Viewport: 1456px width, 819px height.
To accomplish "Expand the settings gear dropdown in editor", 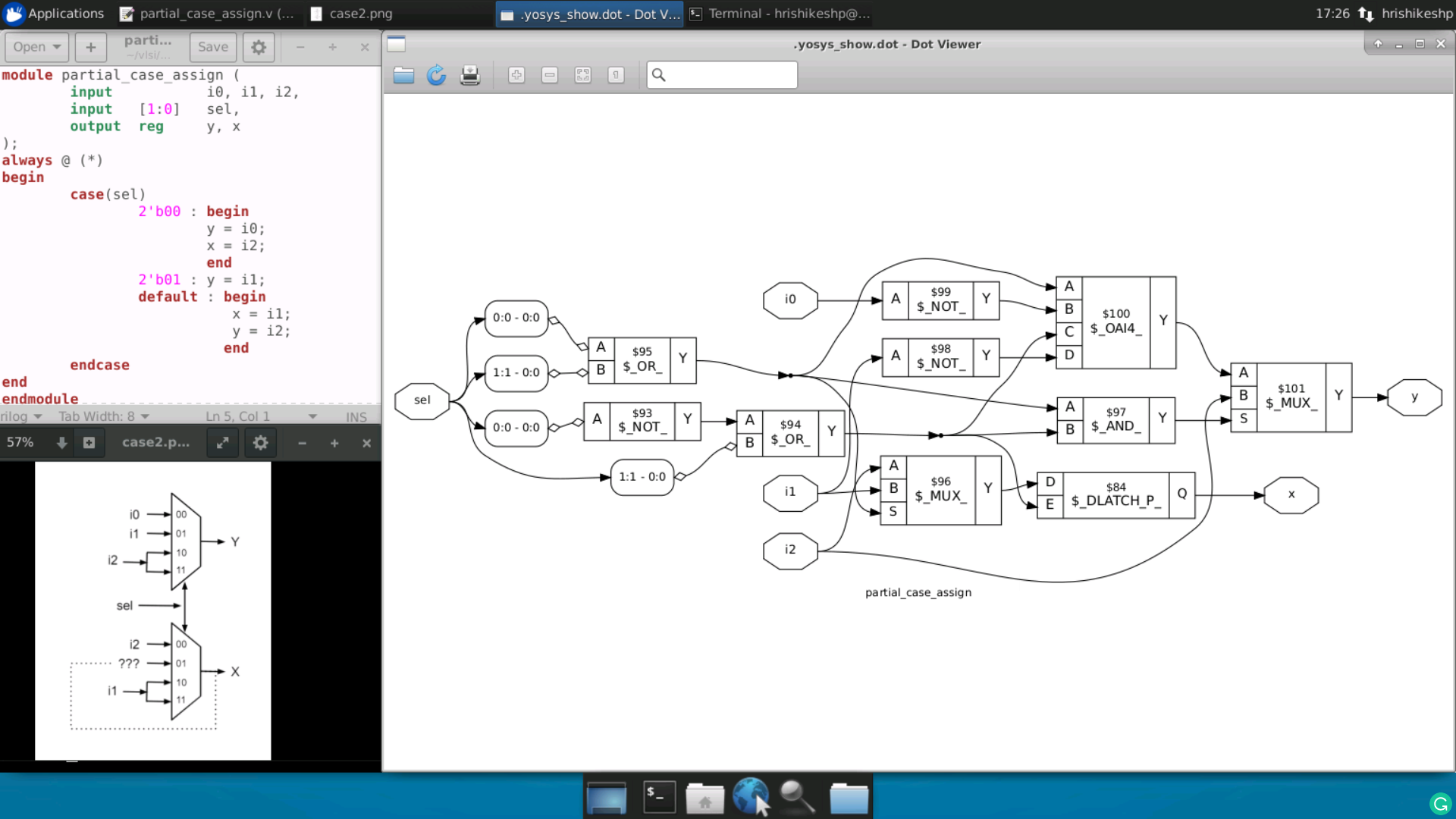I will tap(258, 47).
